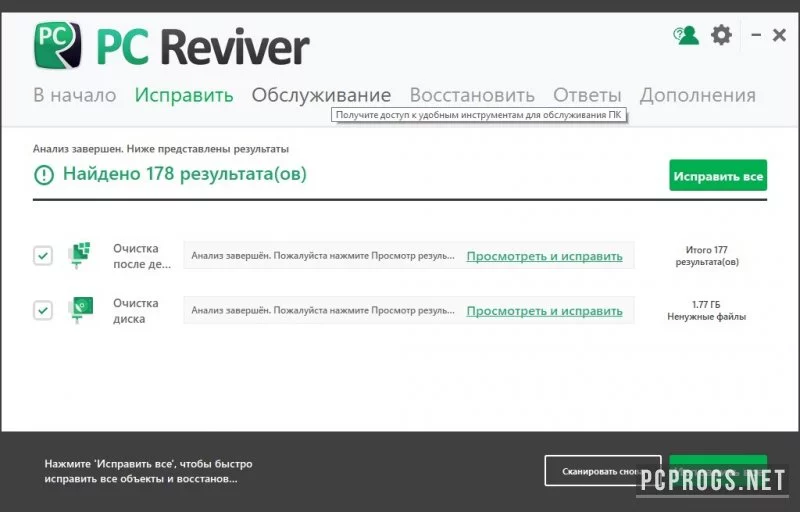Click the PC Reviver title text
This screenshot has height=512, width=800.
click(x=203, y=47)
